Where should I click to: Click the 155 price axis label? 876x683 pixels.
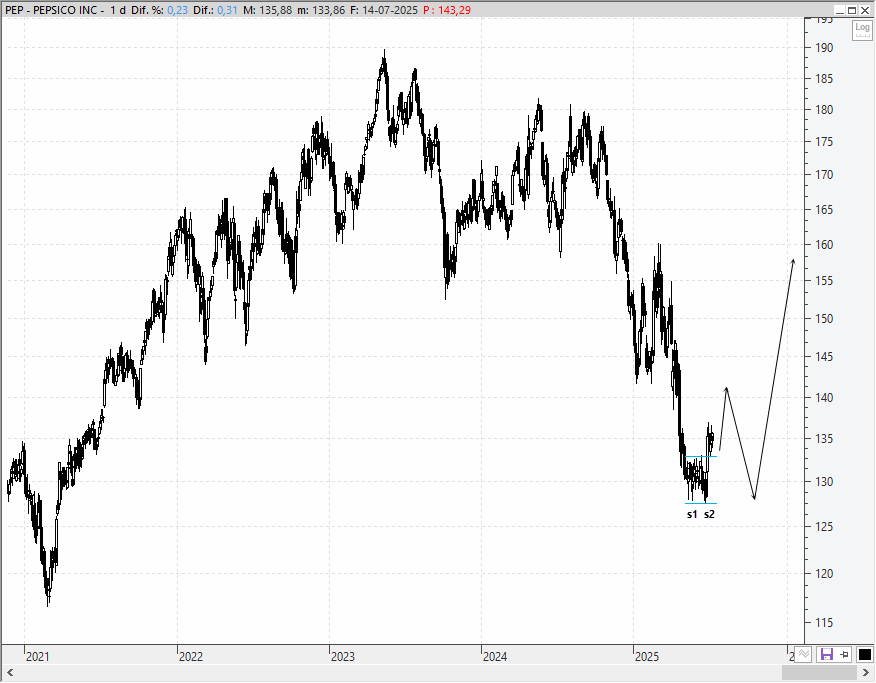pos(824,281)
